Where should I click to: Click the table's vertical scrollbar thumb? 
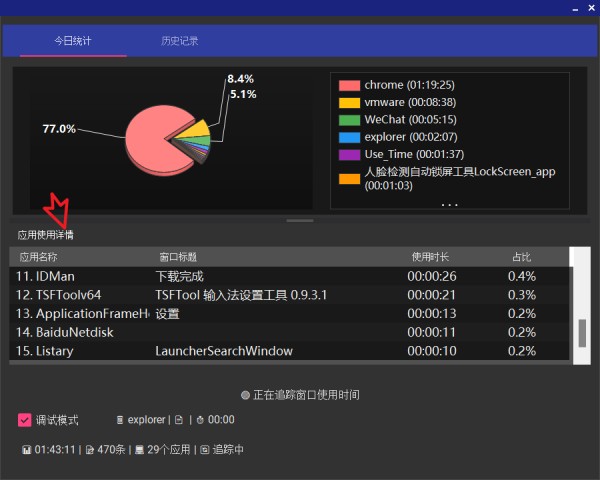[x=583, y=332]
